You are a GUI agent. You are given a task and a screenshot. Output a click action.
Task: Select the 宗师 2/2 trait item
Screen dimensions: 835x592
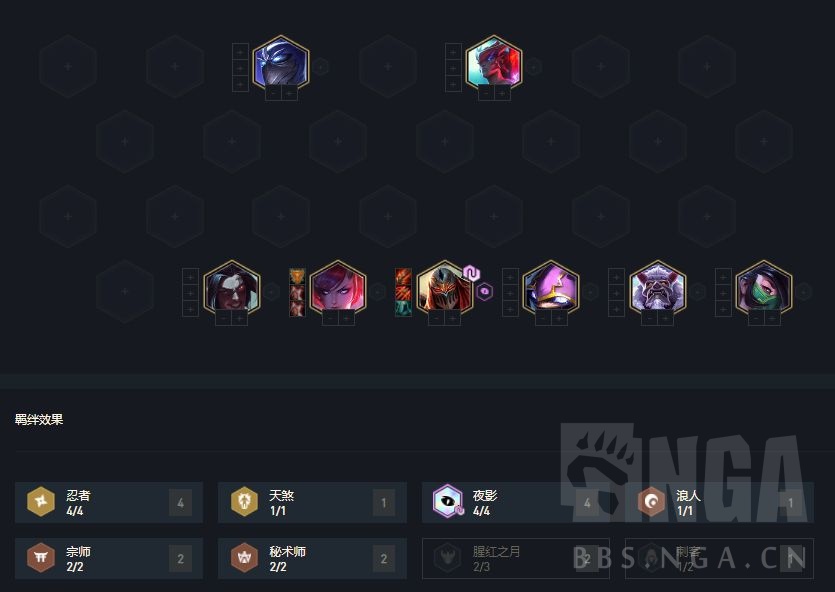point(109,558)
